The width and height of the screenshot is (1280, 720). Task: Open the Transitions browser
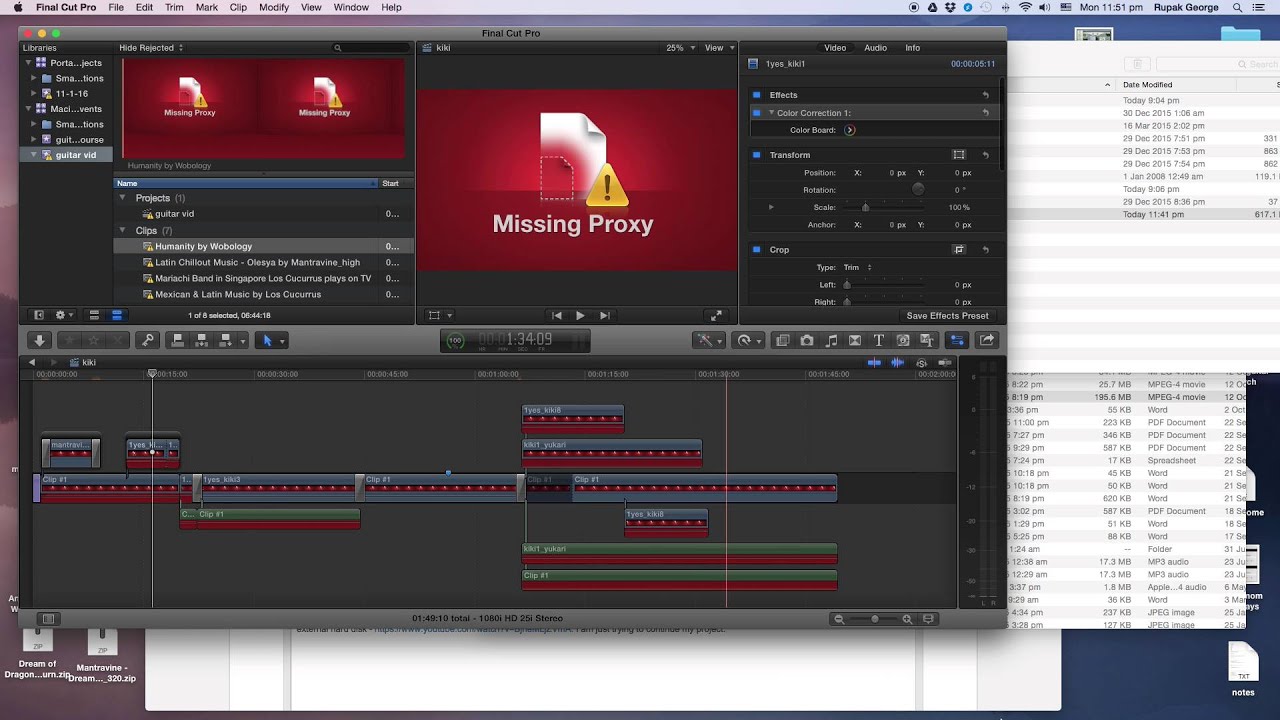pyautogui.click(x=855, y=340)
